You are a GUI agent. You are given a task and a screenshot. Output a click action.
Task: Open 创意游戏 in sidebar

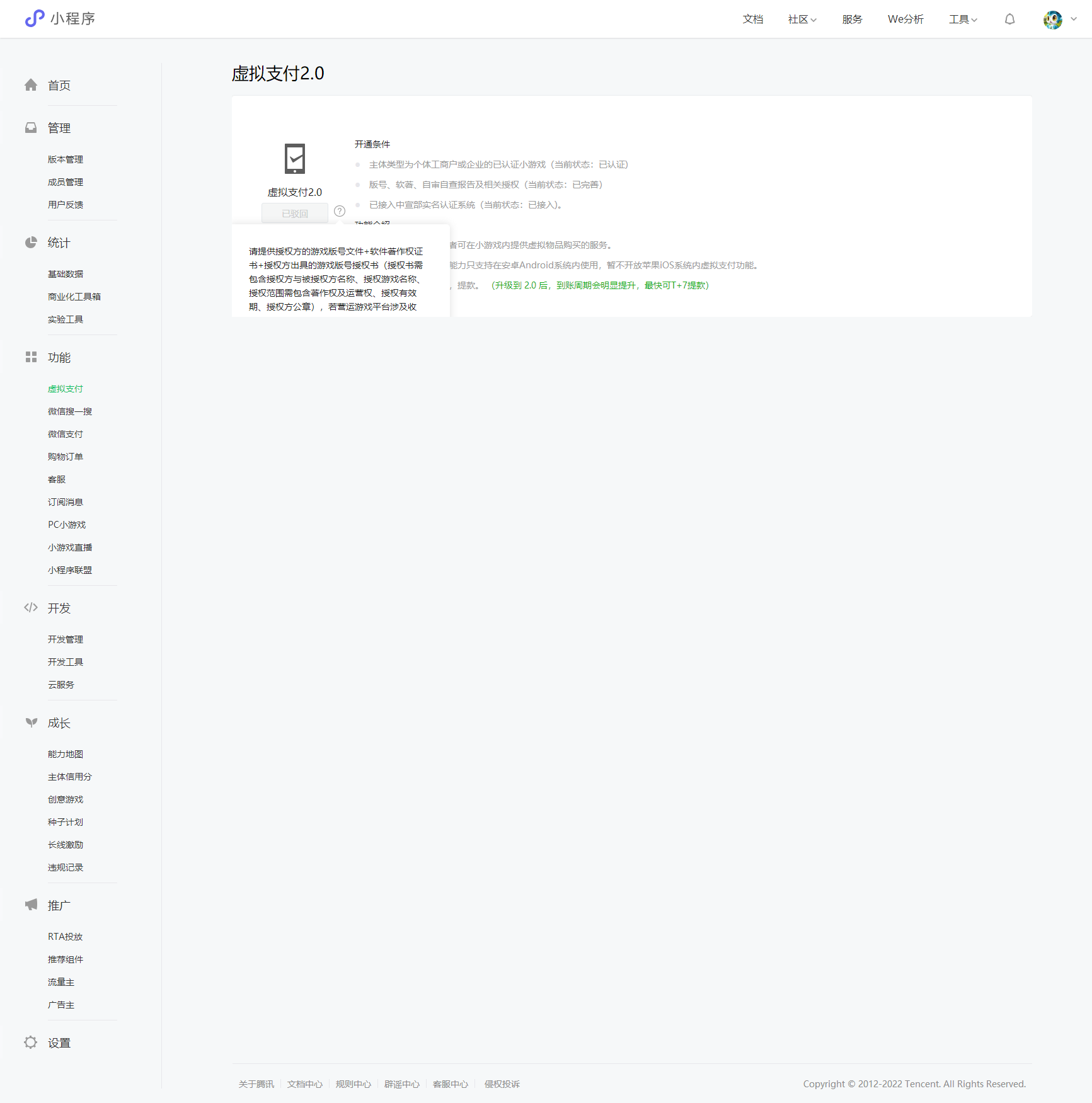pyautogui.click(x=66, y=799)
